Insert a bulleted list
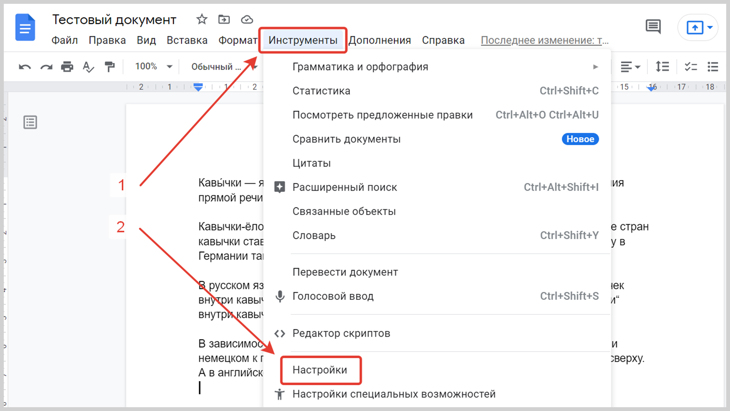730x411 pixels. coord(713,67)
